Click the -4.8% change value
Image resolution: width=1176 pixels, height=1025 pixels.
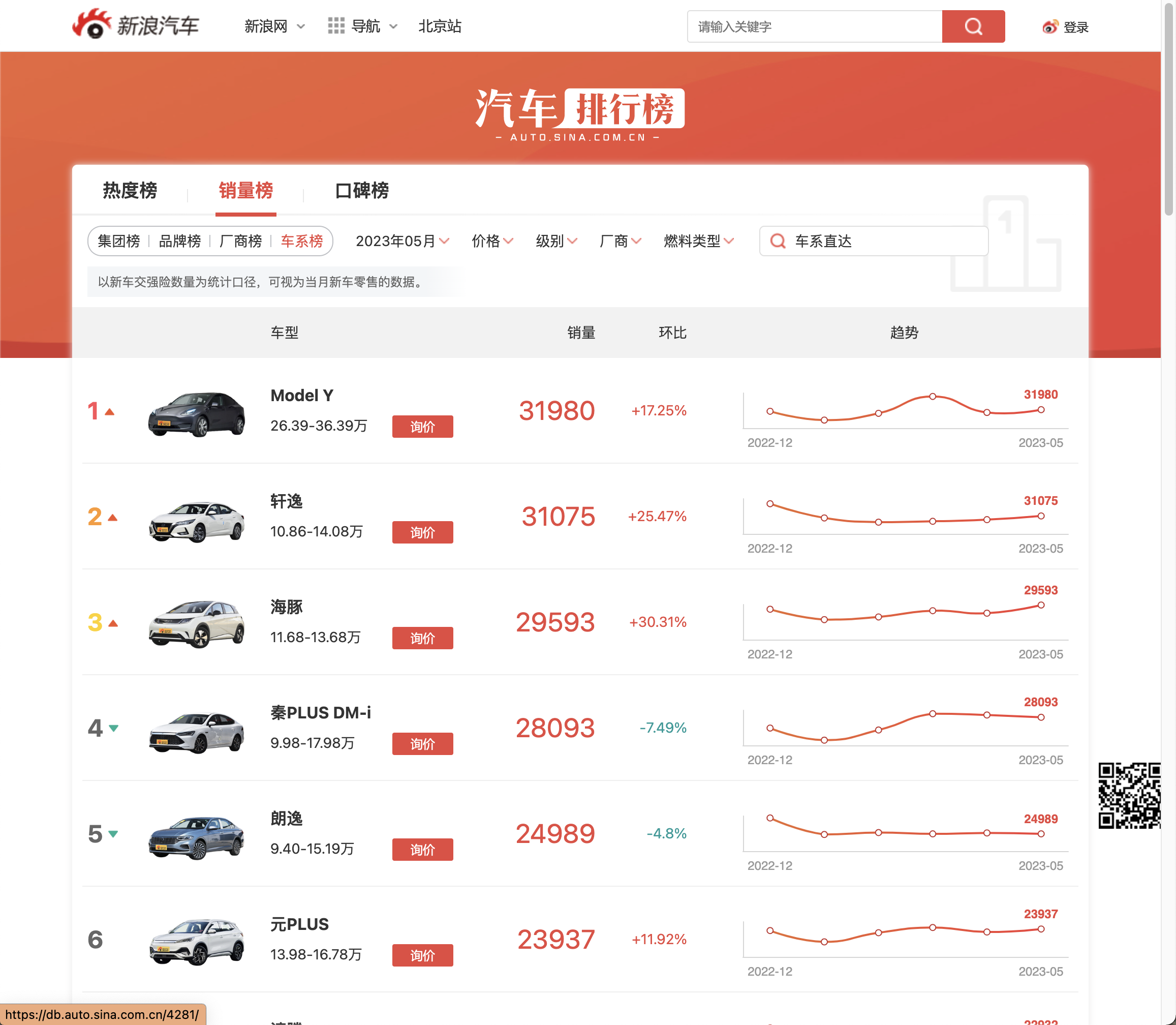pyautogui.click(x=666, y=833)
